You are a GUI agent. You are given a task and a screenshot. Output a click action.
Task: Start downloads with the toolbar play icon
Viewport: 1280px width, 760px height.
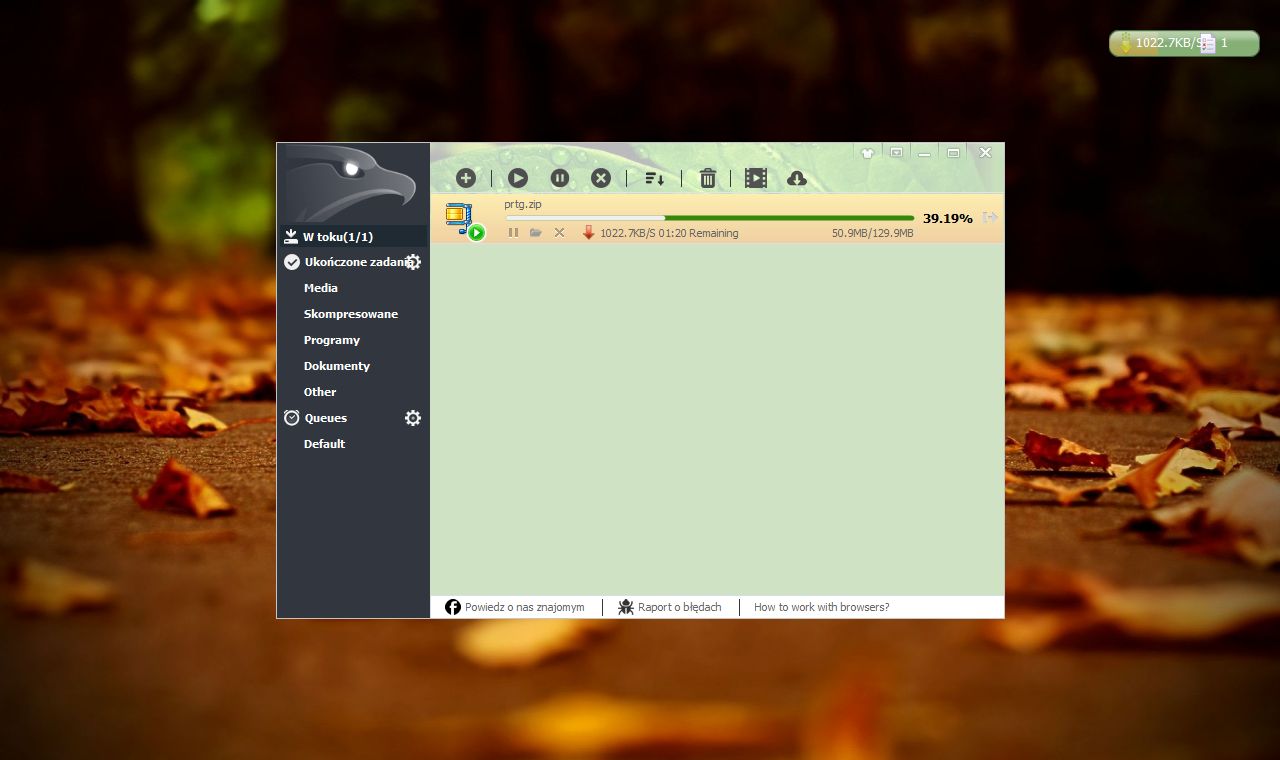pyautogui.click(x=517, y=178)
